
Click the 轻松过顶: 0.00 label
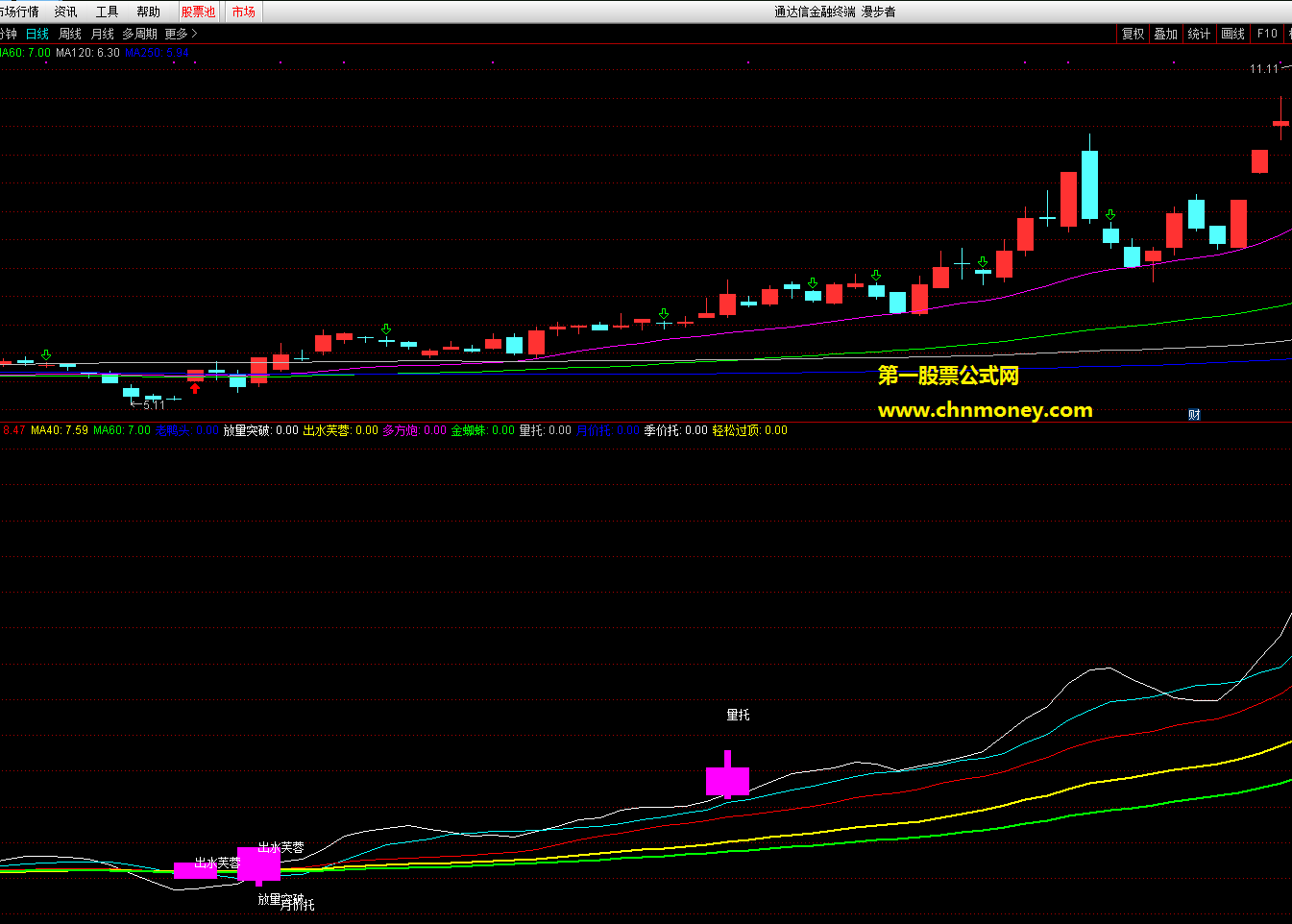pyautogui.click(x=749, y=430)
